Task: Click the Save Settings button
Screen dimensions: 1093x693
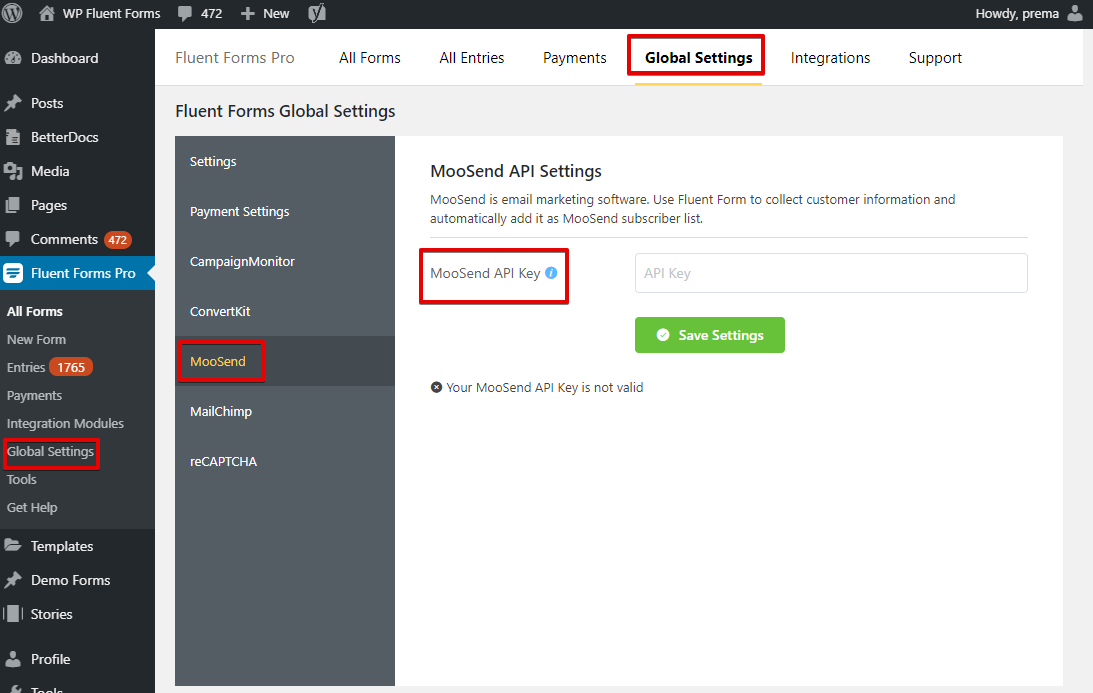Action: (710, 335)
